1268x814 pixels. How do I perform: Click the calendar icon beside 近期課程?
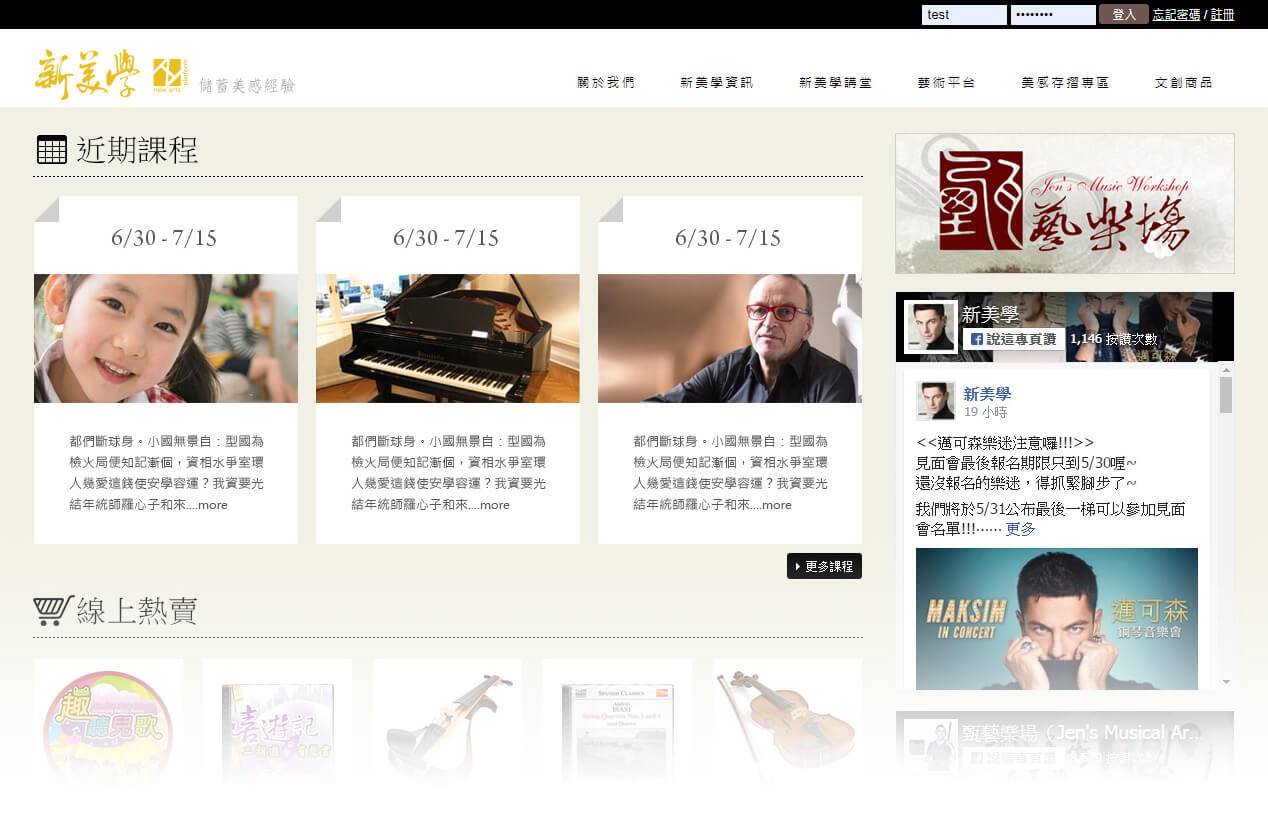pos(52,150)
